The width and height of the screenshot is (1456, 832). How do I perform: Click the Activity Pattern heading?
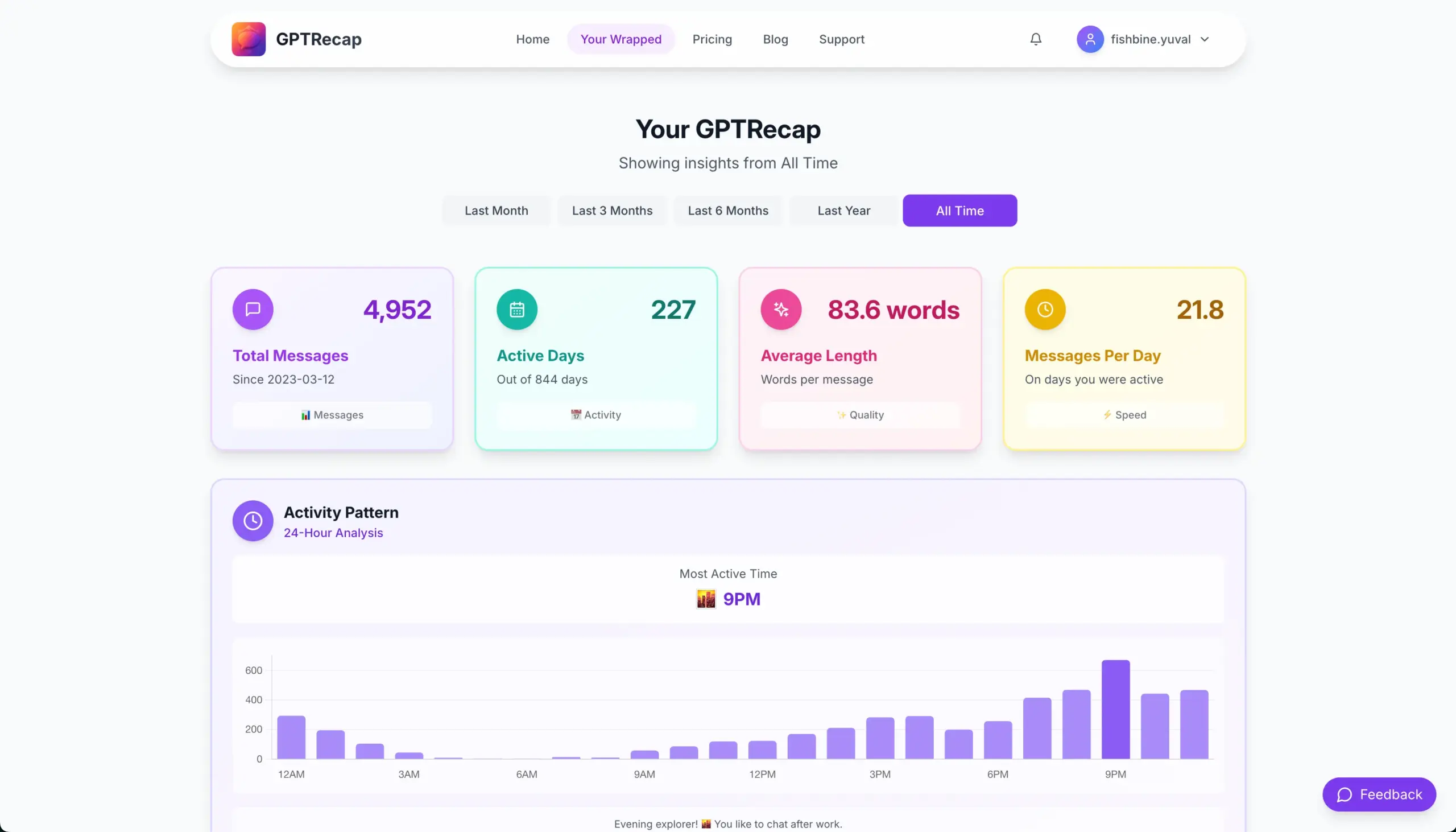(x=341, y=512)
